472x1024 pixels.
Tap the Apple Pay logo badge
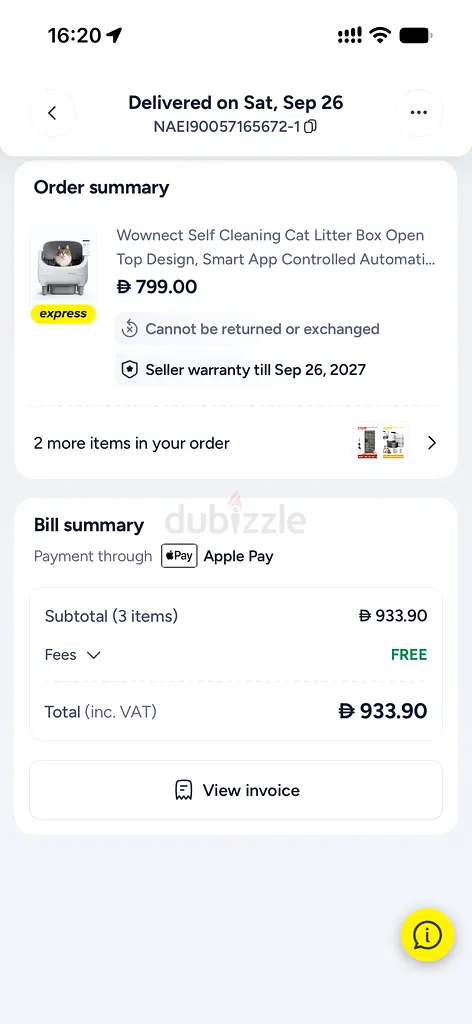pos(179,556)
